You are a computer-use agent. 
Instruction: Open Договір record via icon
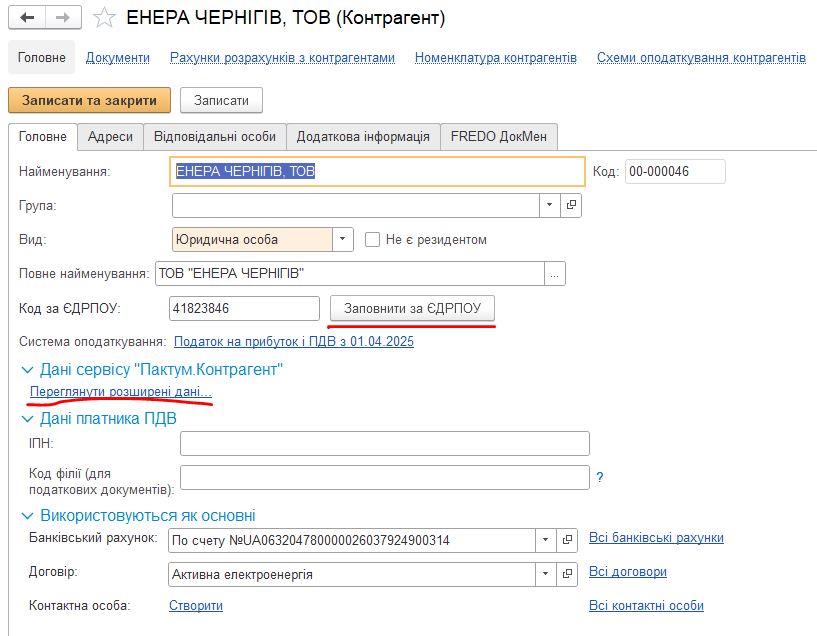pyautogui.click(x=568, y=574)
